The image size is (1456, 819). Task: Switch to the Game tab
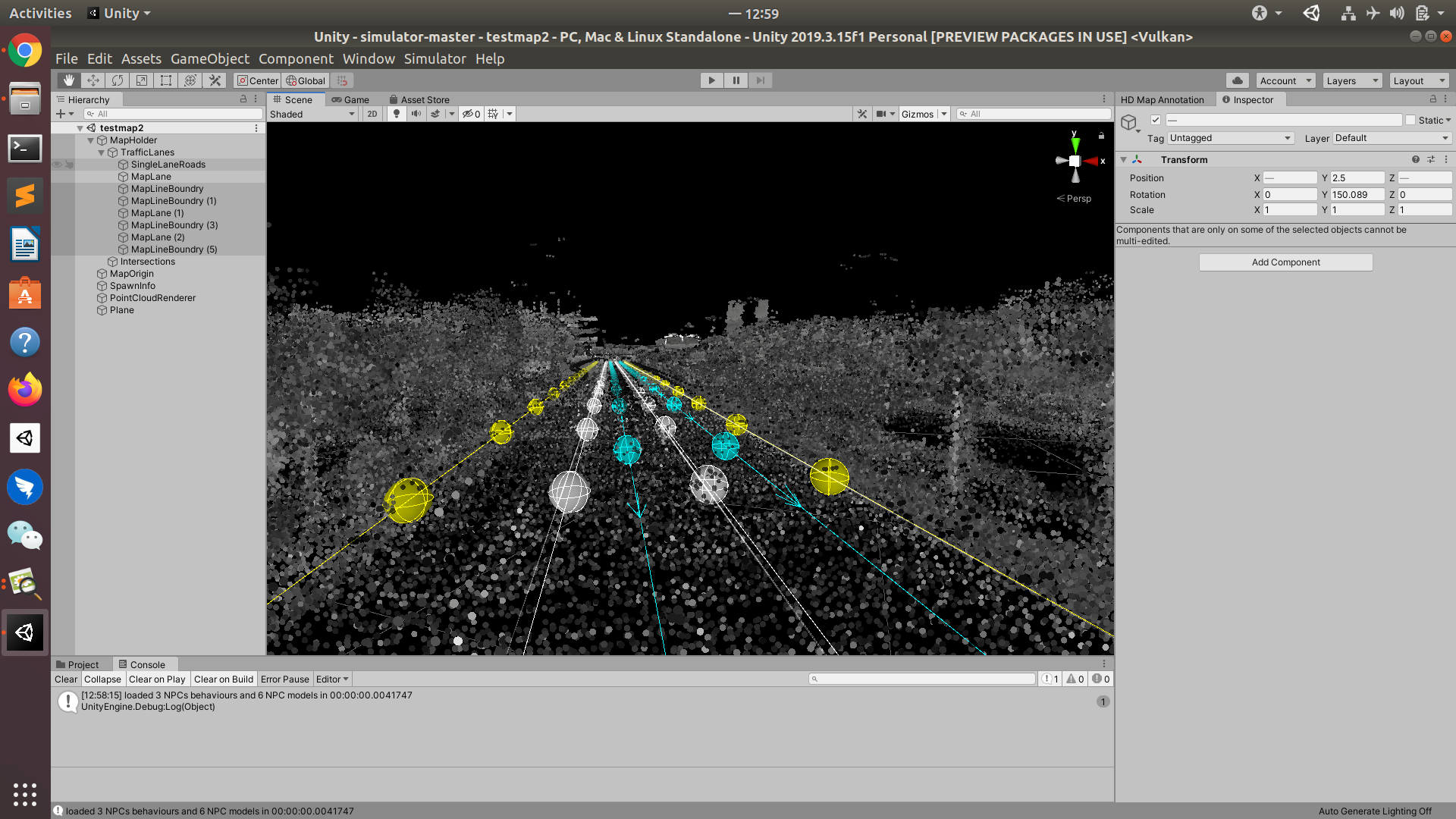click(x=350, y=99)
